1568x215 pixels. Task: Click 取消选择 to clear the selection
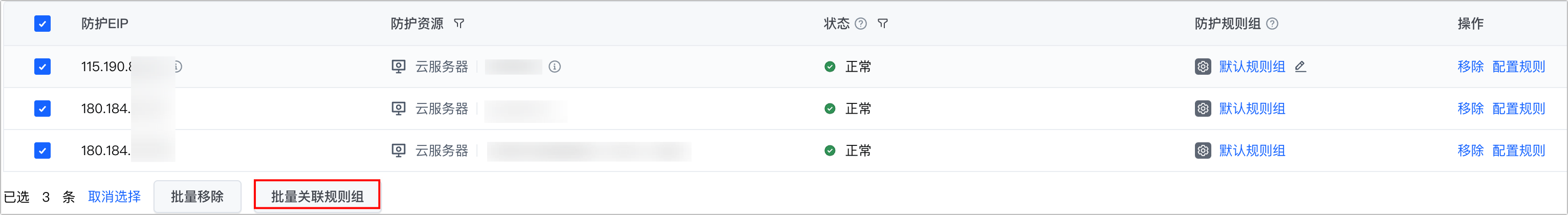pos(115,197)
